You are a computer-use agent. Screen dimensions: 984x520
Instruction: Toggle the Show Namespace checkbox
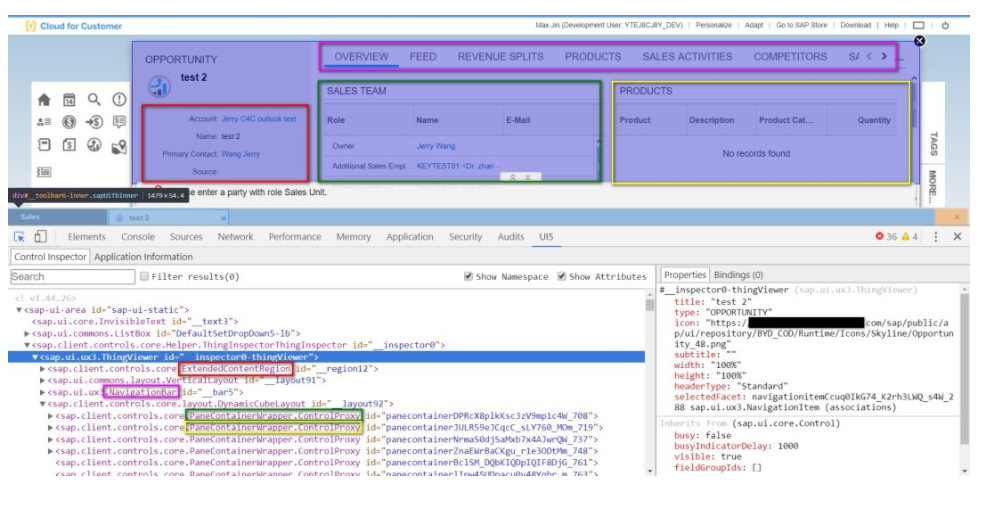tap(468, 276)
